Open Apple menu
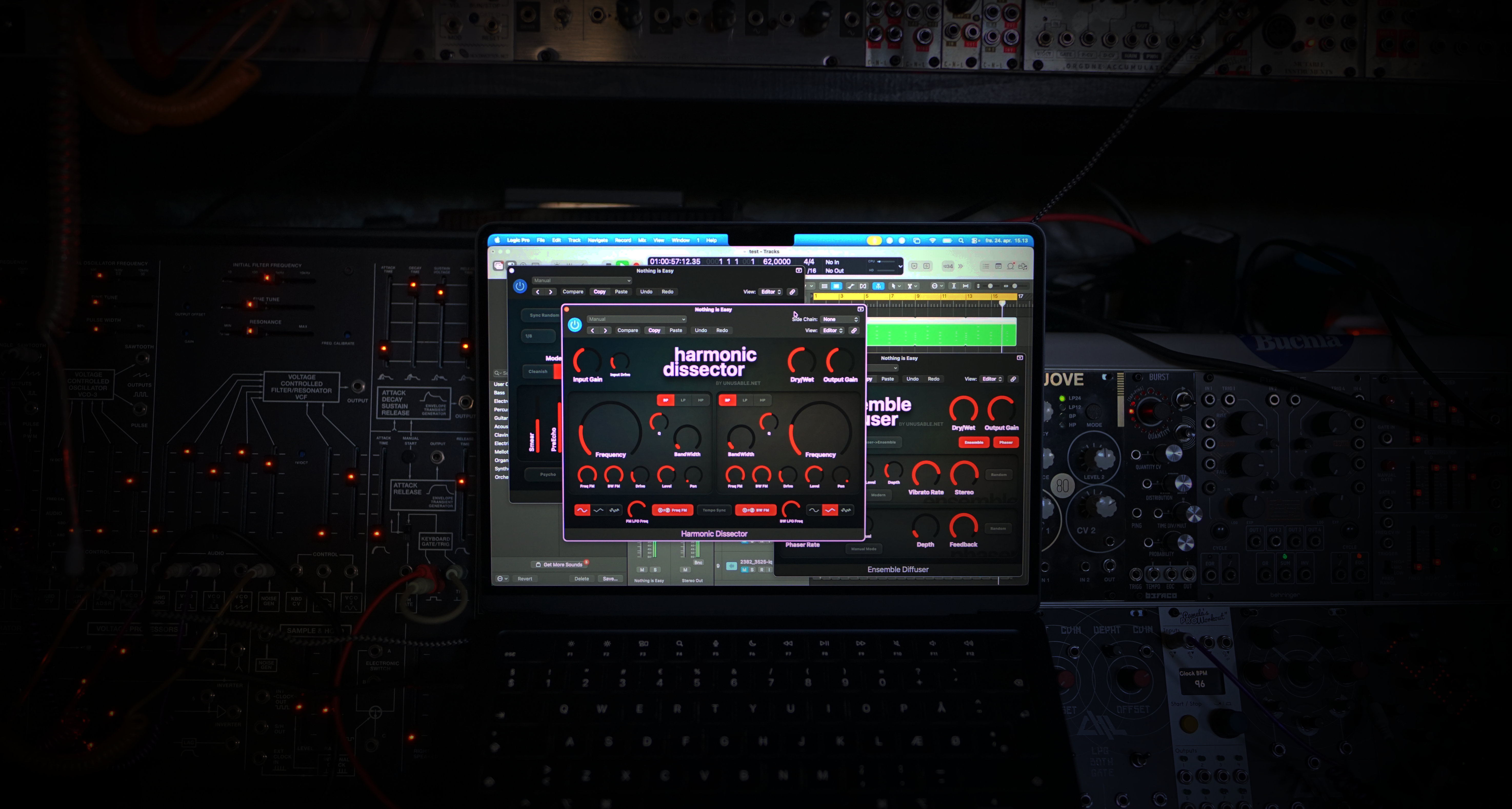 click(x=497, y=240)
